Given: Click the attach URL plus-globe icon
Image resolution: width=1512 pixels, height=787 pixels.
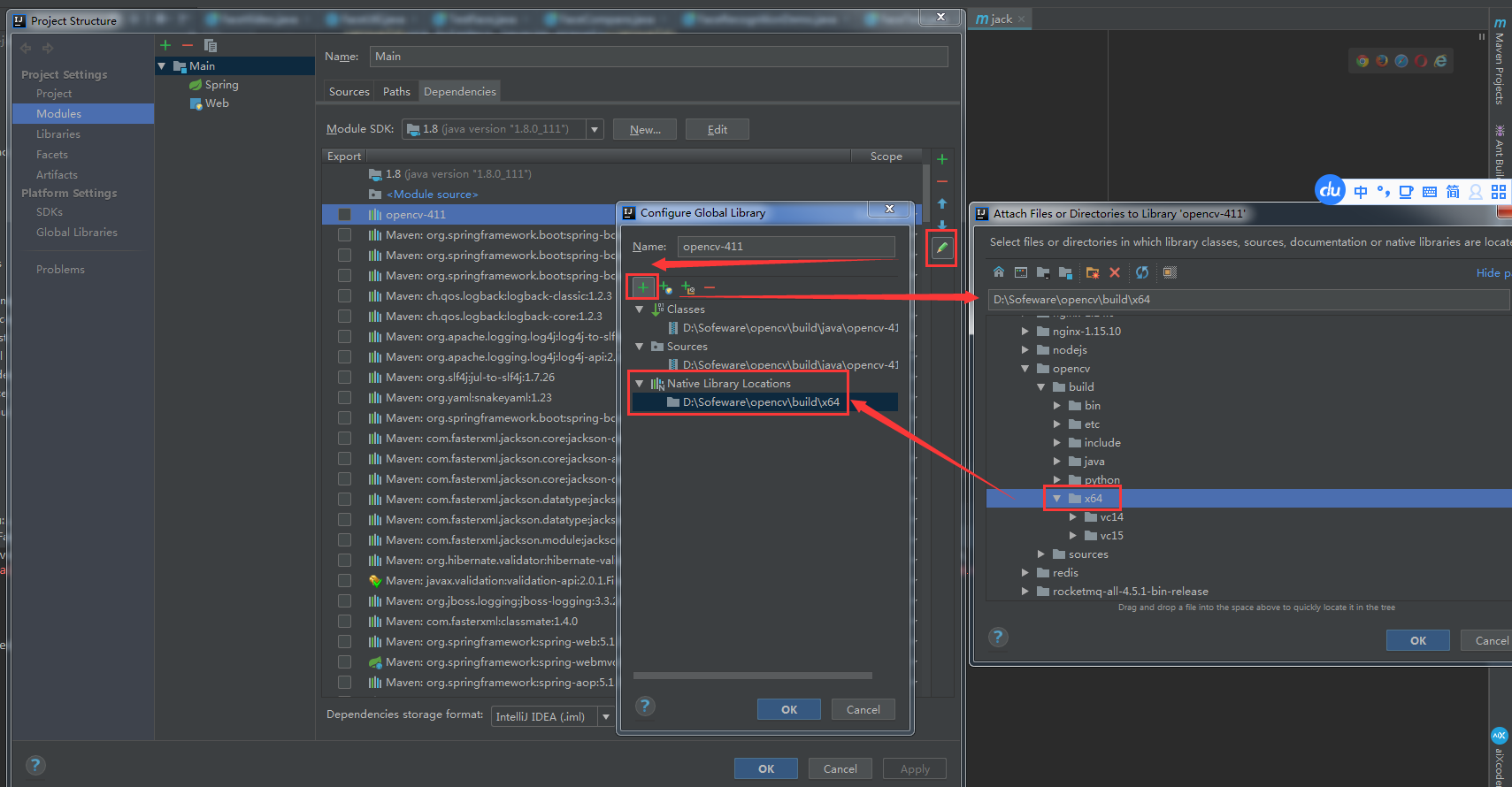Looking at the screenshot, I should coord(666,287).
